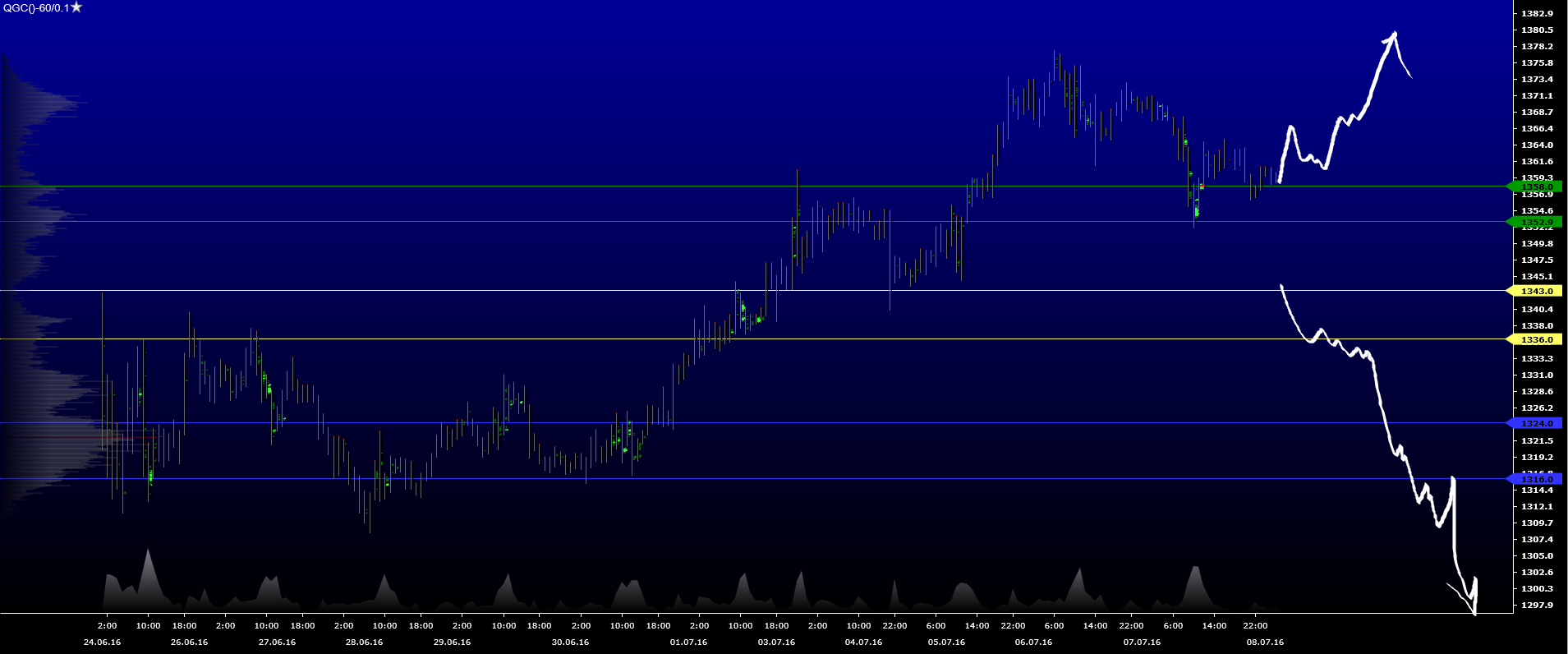This screenshot has height=654, width=1568.
Task: Click the yellow 1343.0 price level tag
Action: (1536, 291)
